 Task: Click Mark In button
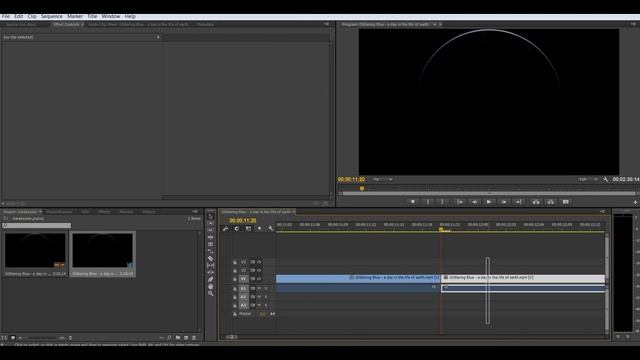pos(428,202)
